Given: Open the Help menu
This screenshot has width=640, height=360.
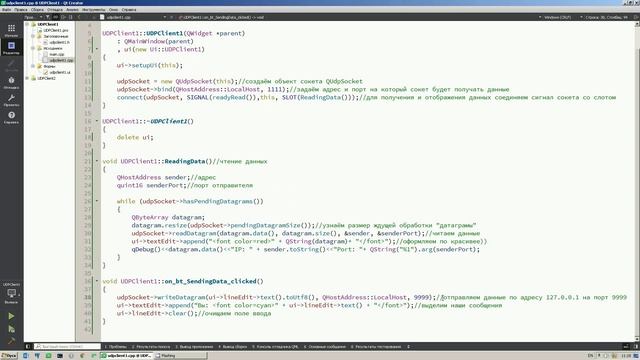Looking at the screenshot, I should point(129,9).
